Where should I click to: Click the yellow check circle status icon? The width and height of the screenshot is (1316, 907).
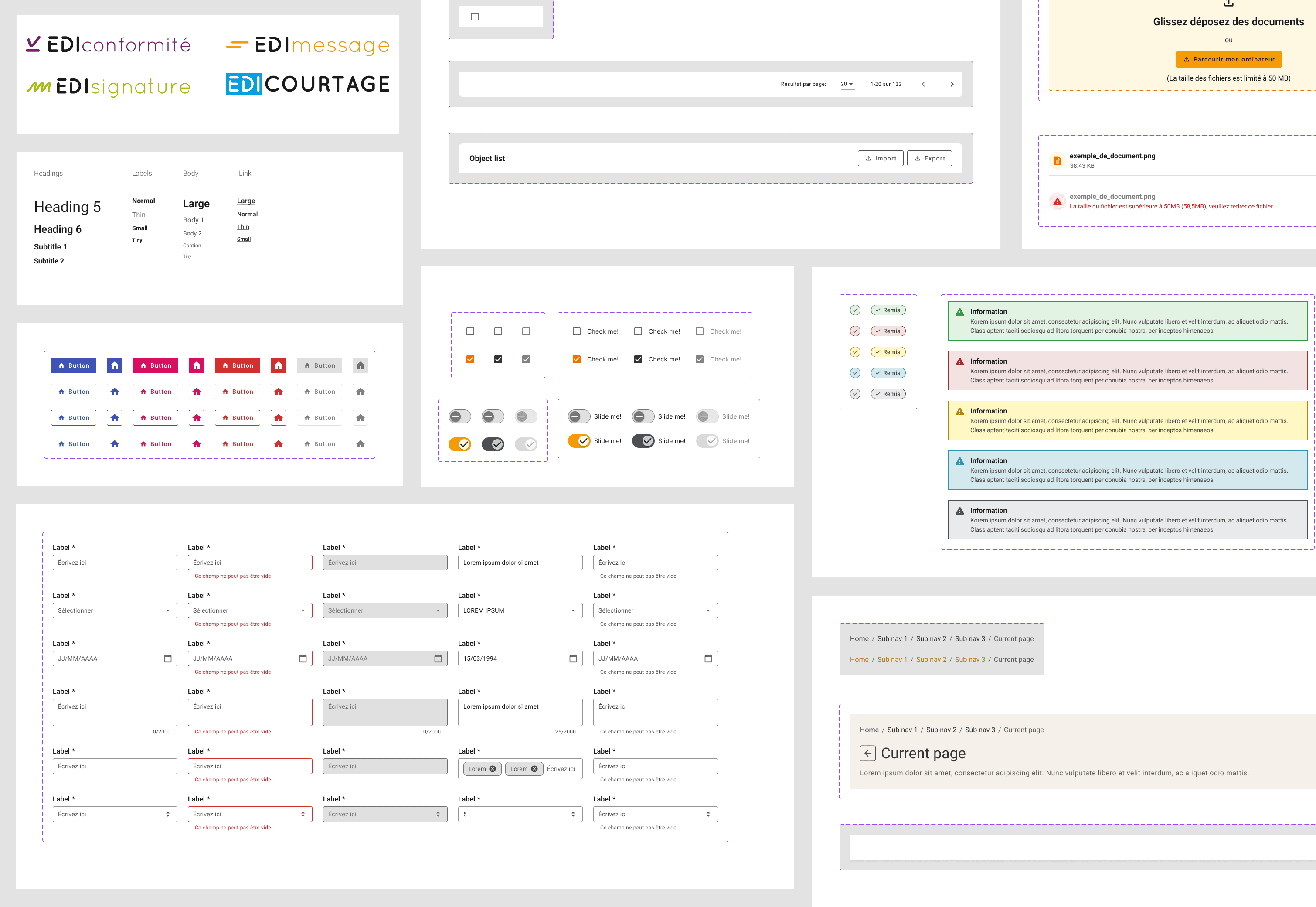pos(855,352)
